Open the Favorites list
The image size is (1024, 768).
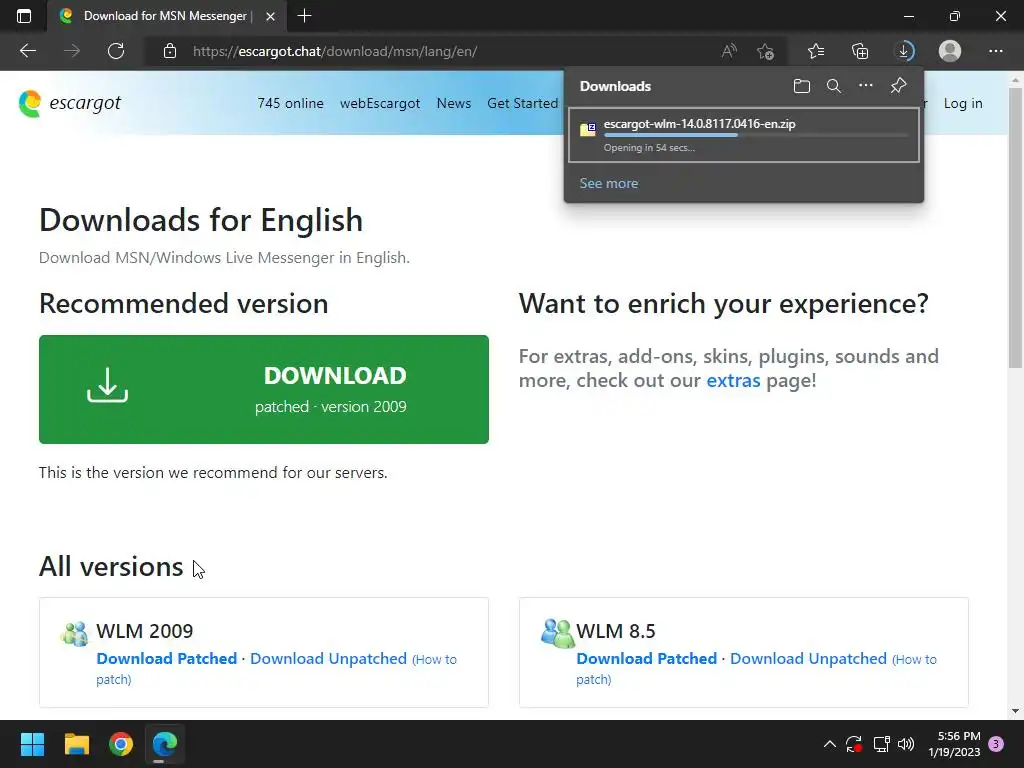[x=816, y=51]
